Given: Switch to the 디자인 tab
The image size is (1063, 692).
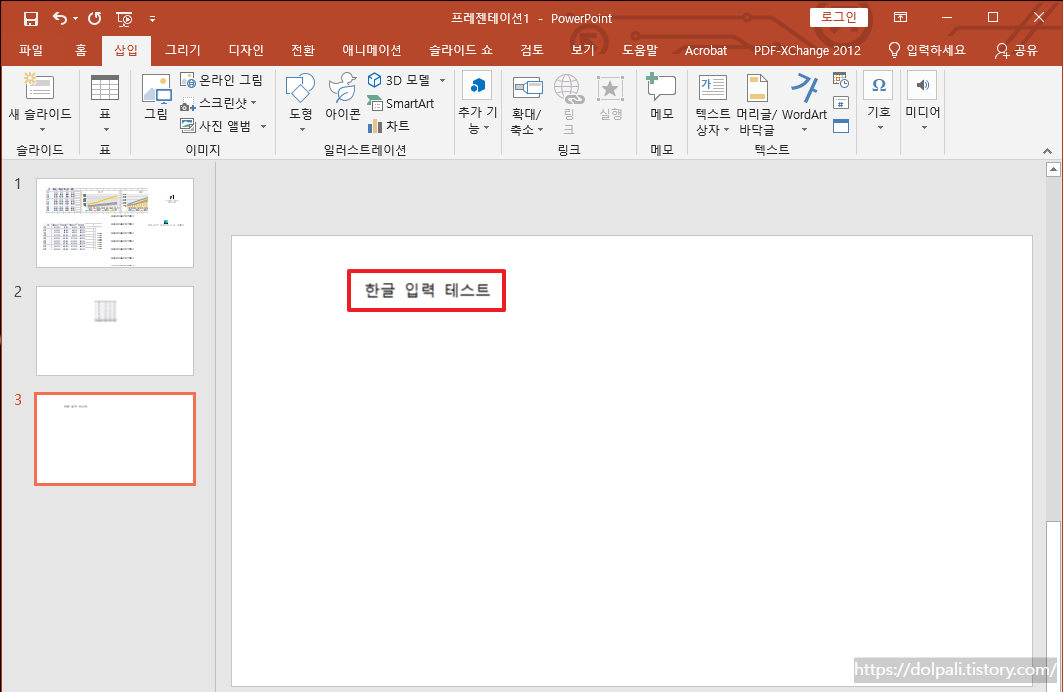Looking at the screenshot, I should [x=246, y=50].
